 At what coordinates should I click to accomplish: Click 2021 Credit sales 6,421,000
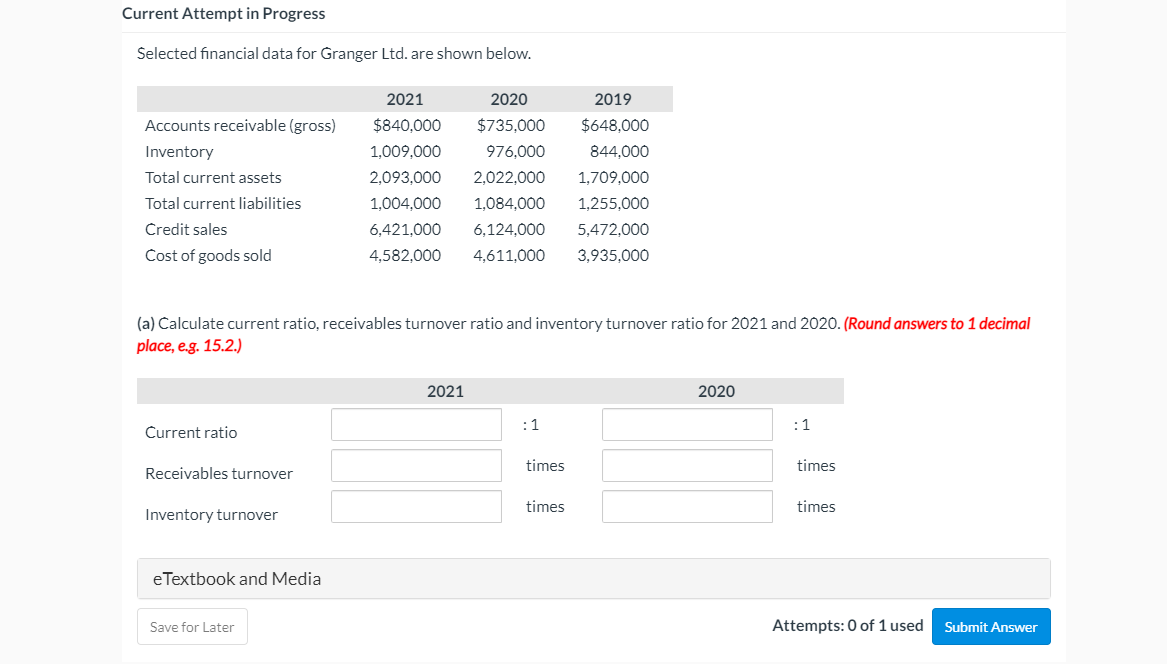405,229
